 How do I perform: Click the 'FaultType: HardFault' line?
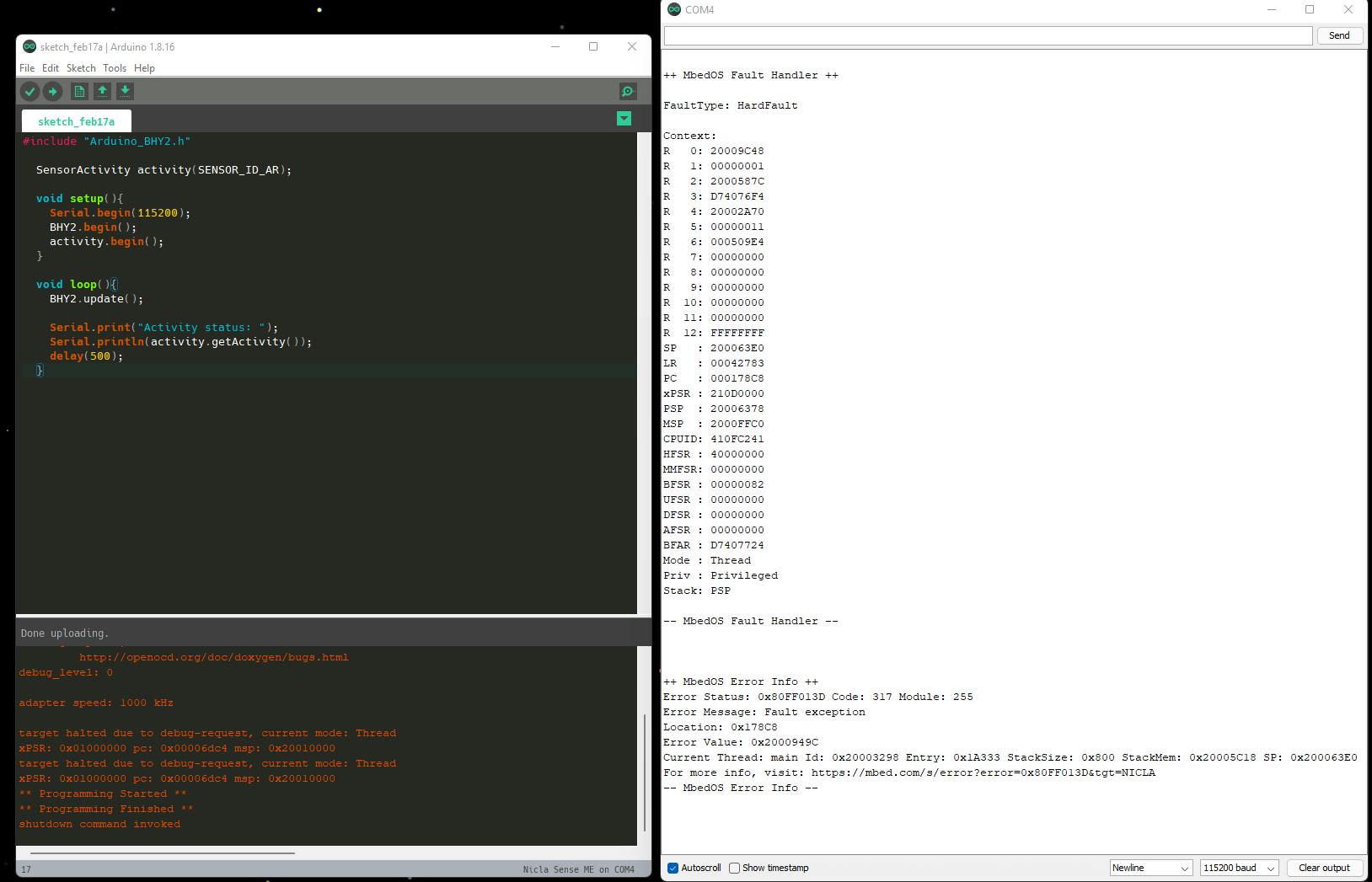(730, 105)
